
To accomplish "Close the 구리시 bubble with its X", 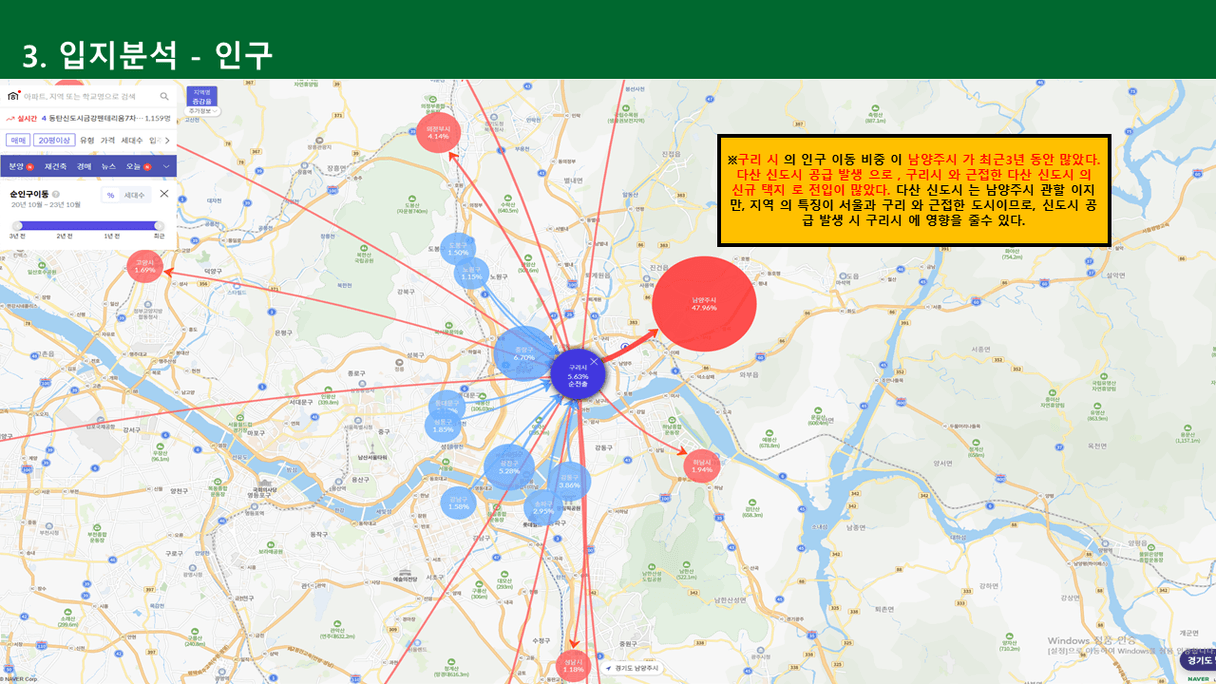I will tap(594, 361).
